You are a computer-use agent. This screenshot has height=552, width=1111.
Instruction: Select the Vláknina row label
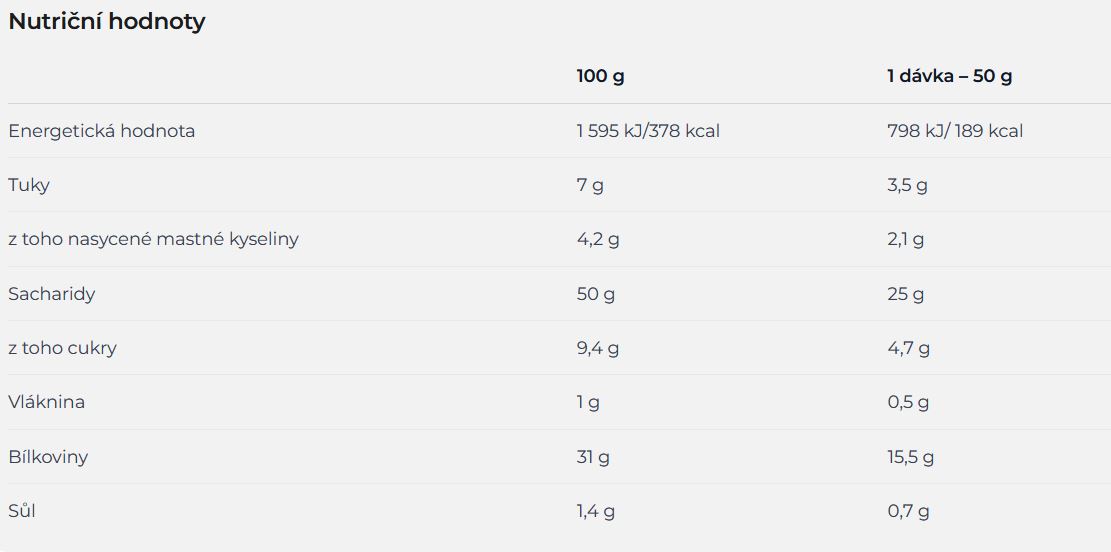click(x=47, y=402)
